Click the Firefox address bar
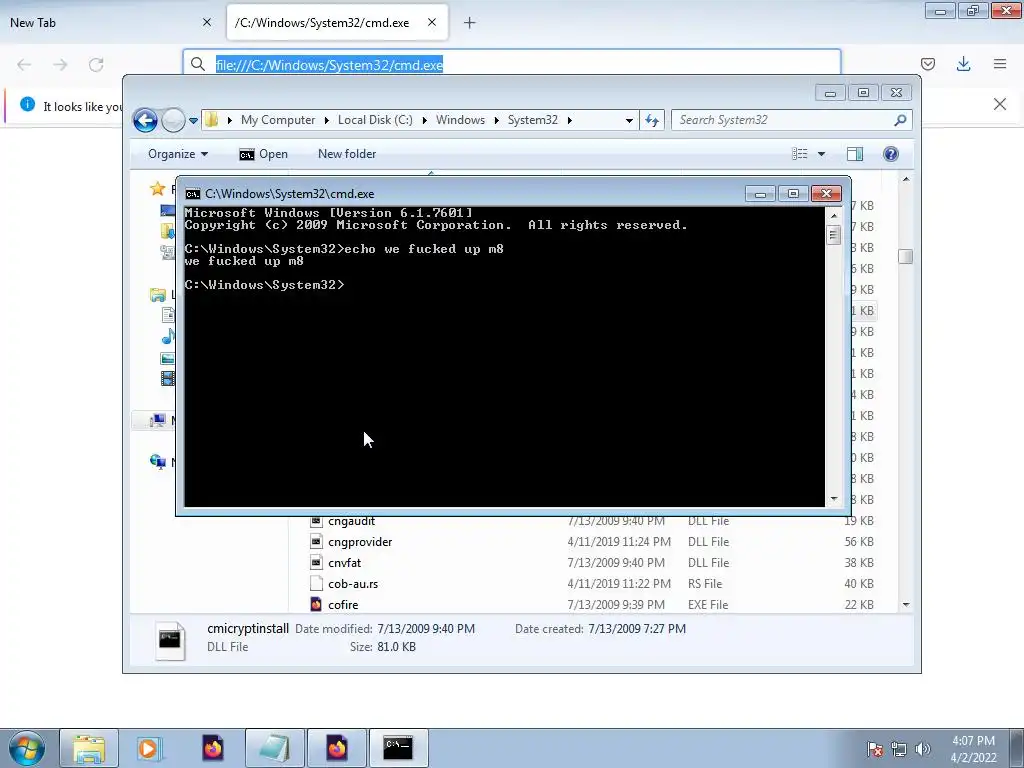The image size is (1024, 768). coord(512,65)
